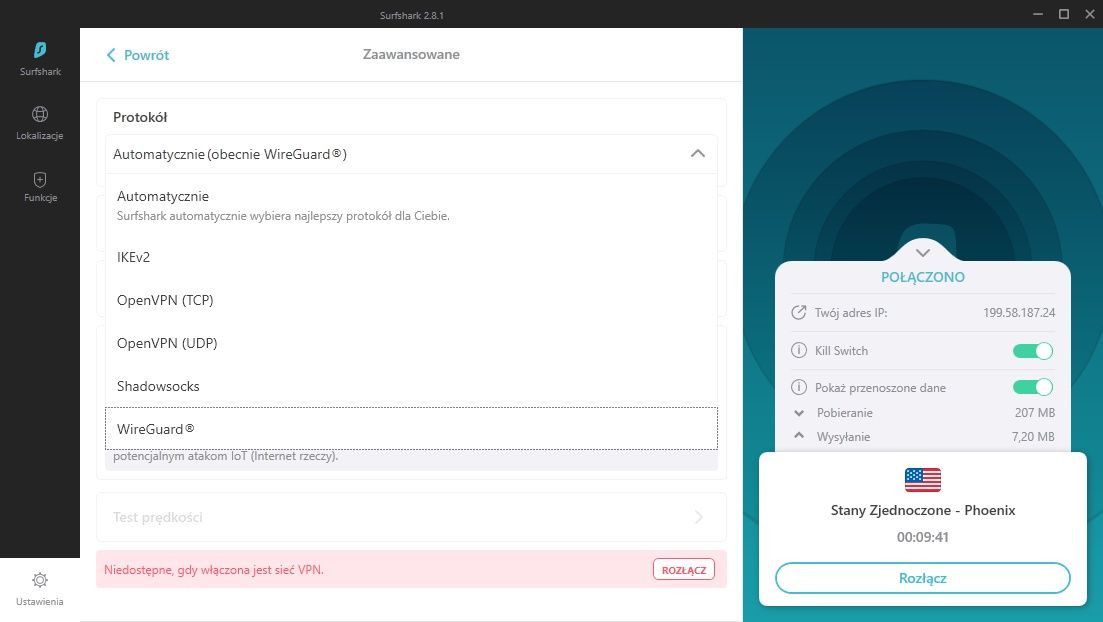The height and width of the screenshot is (622, 1103).
Task: Click Kill Switch info icon
Action: tap(798, 350)
